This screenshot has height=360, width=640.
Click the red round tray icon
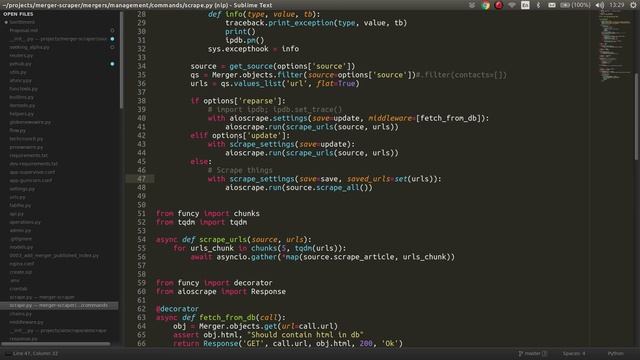tap(498, 5)
